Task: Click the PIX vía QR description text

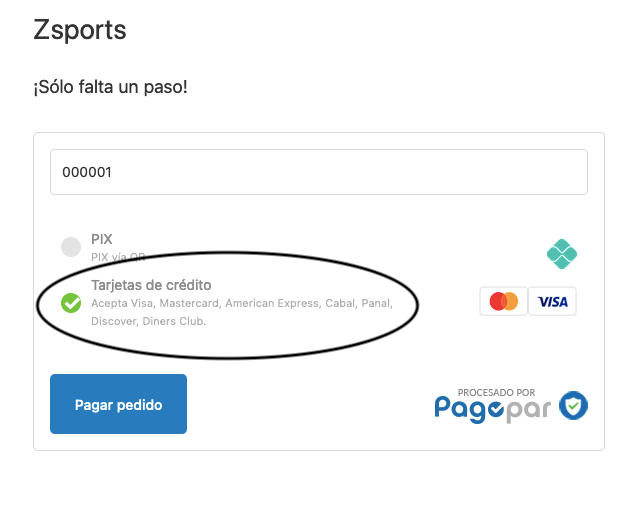Action: click(x=118, y=257)
